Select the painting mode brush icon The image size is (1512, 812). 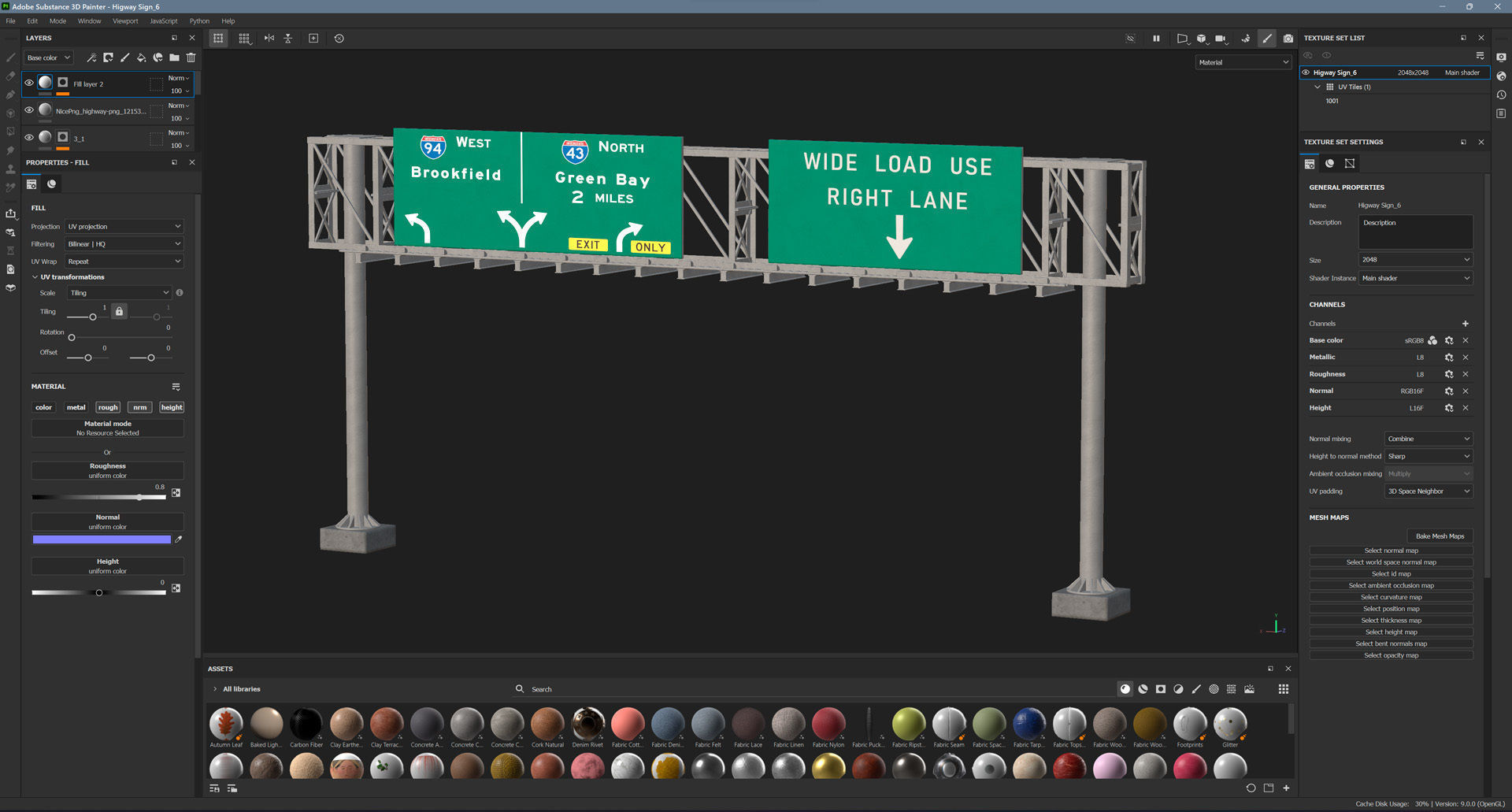click(x=1266, y=38)
